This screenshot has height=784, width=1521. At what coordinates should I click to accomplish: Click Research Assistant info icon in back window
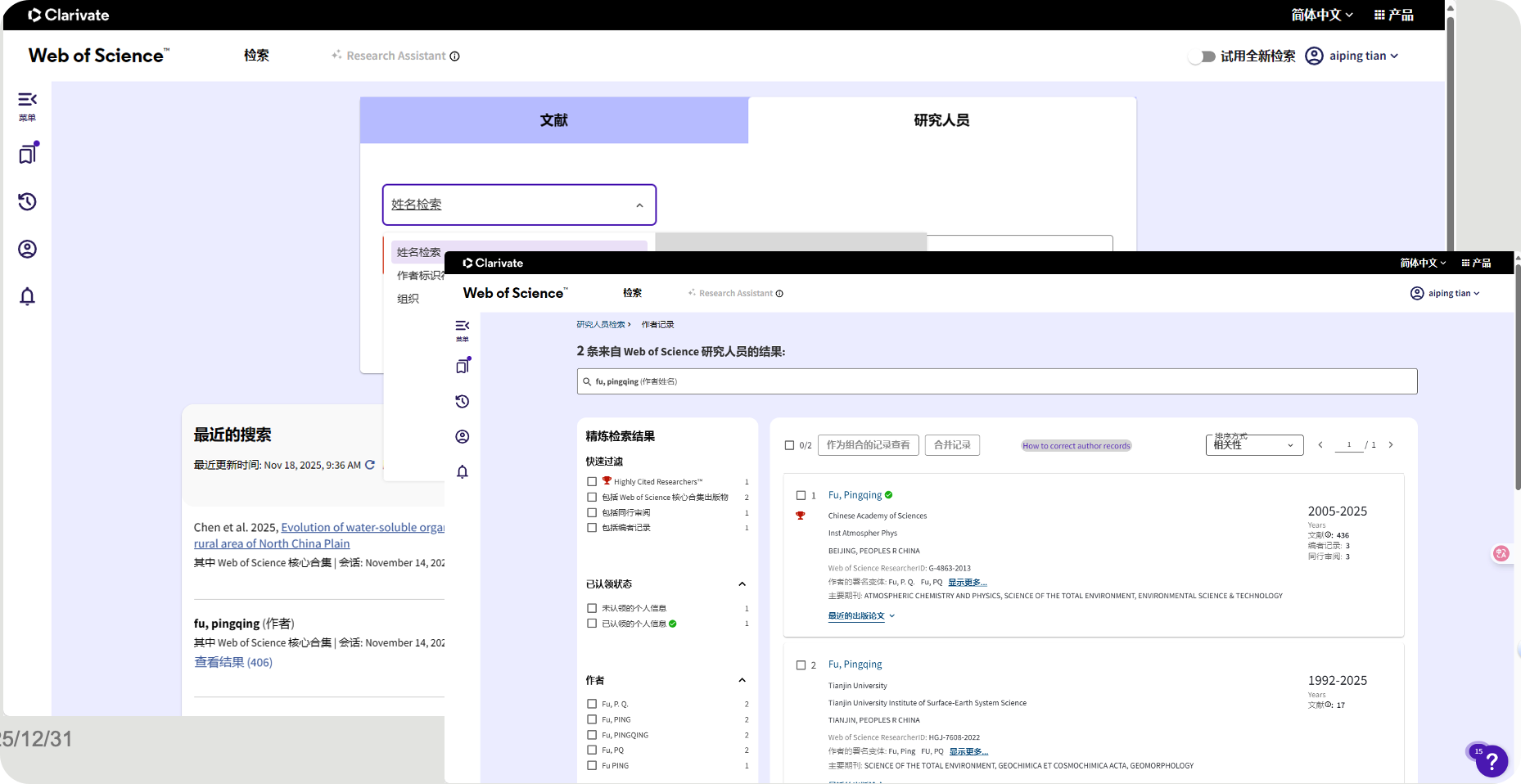pos(454,56)
